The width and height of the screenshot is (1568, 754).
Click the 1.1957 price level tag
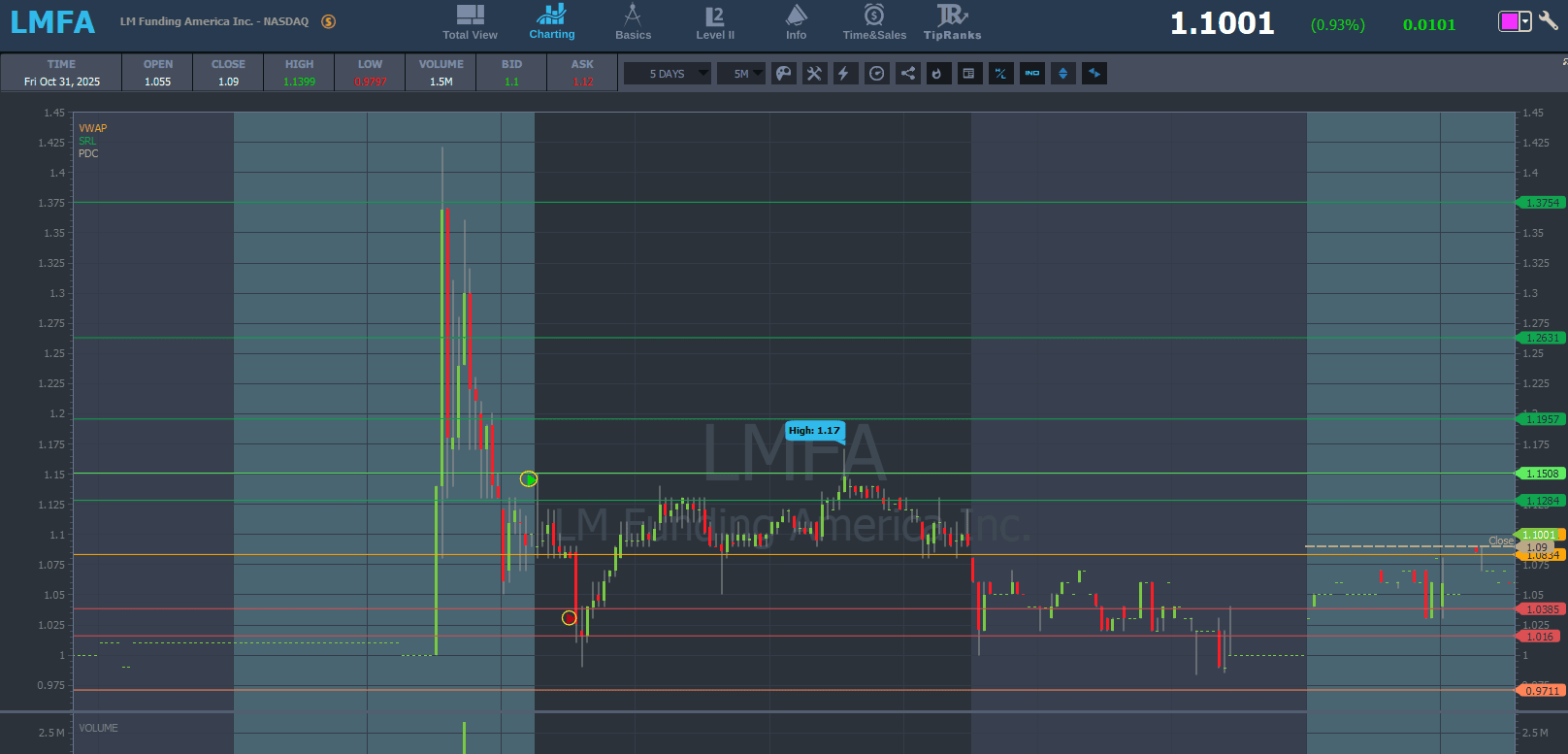coord(1541,419)
